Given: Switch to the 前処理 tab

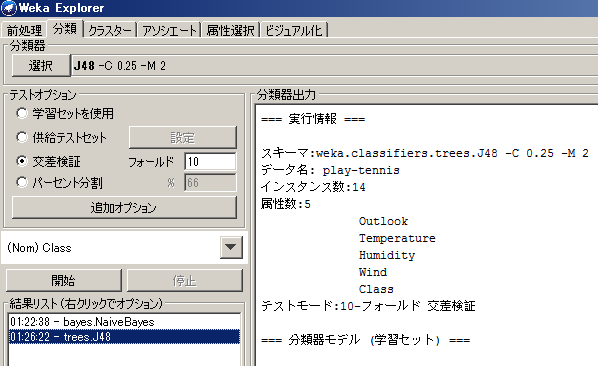Looking at the screenshot, I should (24, 30).
